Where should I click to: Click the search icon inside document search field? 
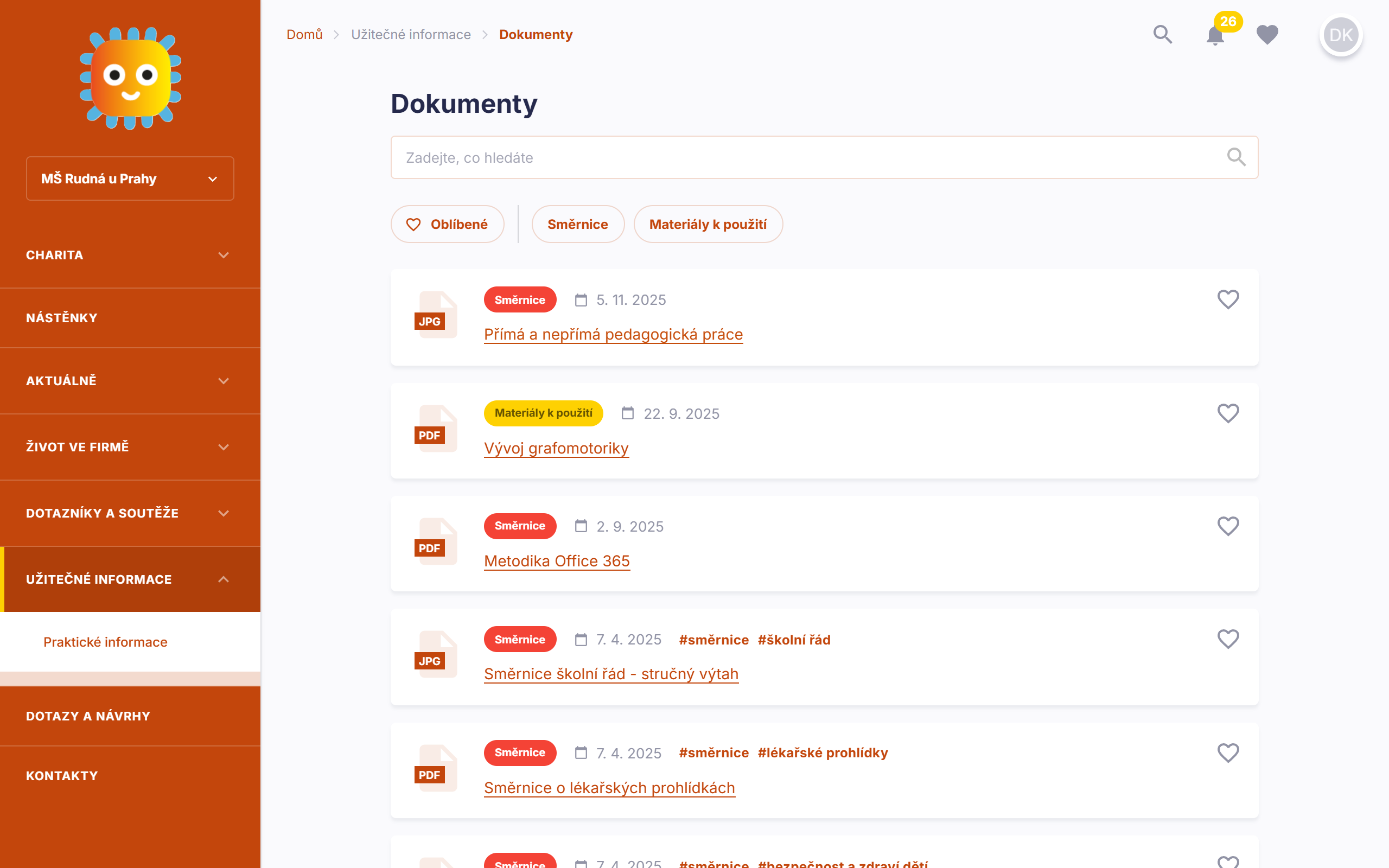pyautogui.click(x=1236, y=157)
